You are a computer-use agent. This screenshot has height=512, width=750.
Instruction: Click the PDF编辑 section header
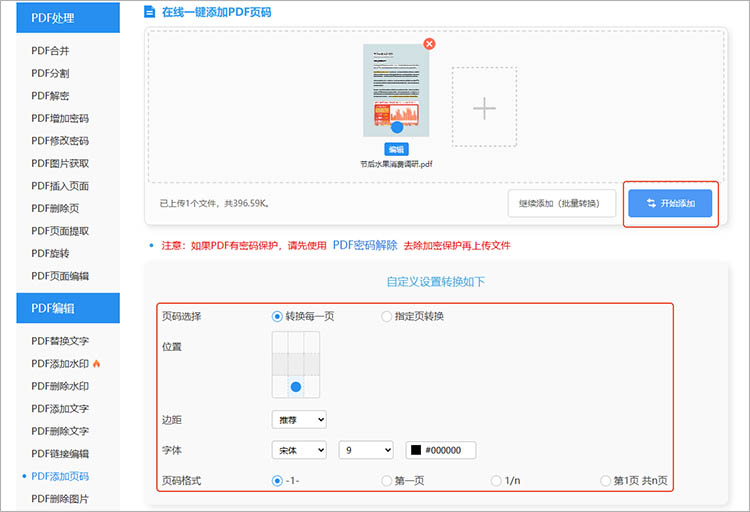pyautogui.click(x=68, y=308)
